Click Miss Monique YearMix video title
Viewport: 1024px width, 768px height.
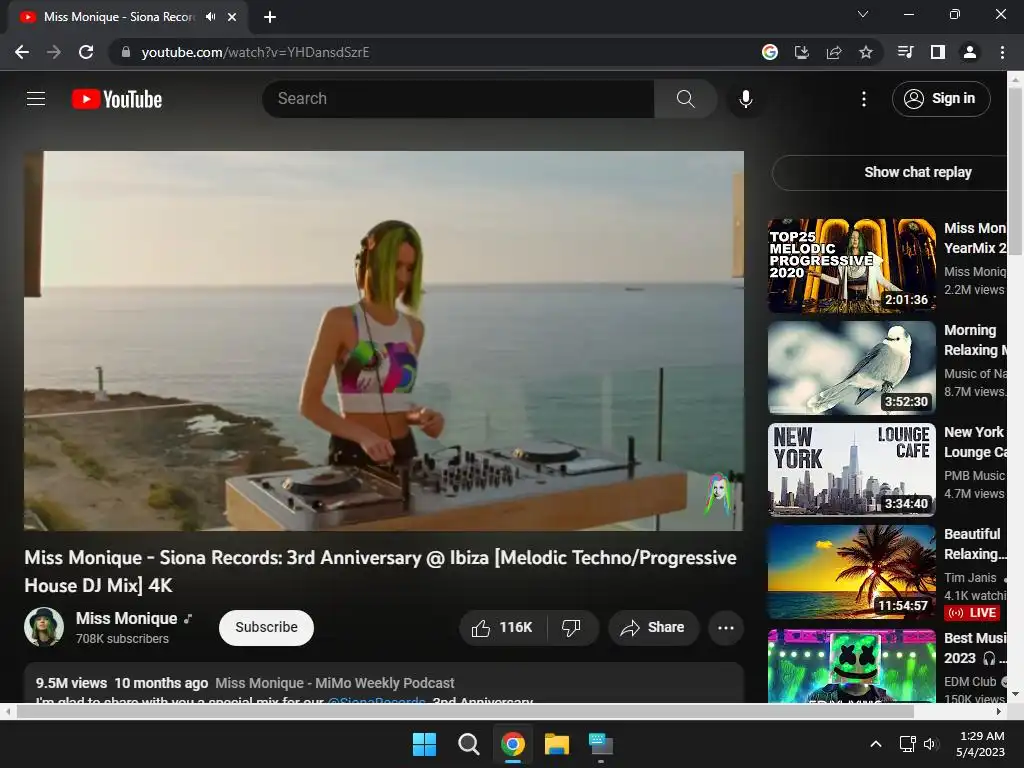point(975,238)
